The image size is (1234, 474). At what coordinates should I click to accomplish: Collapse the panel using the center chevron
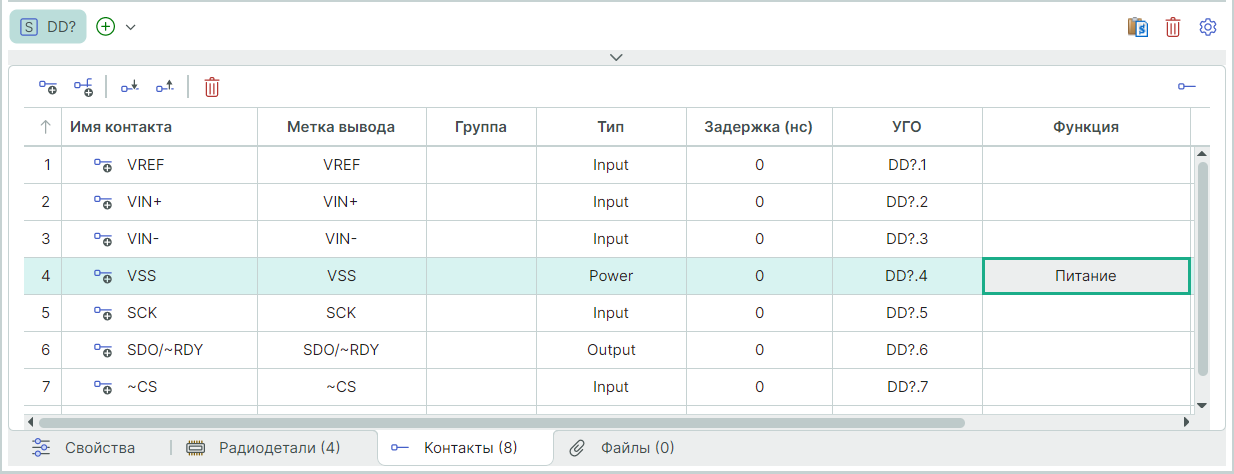[616, 57]
